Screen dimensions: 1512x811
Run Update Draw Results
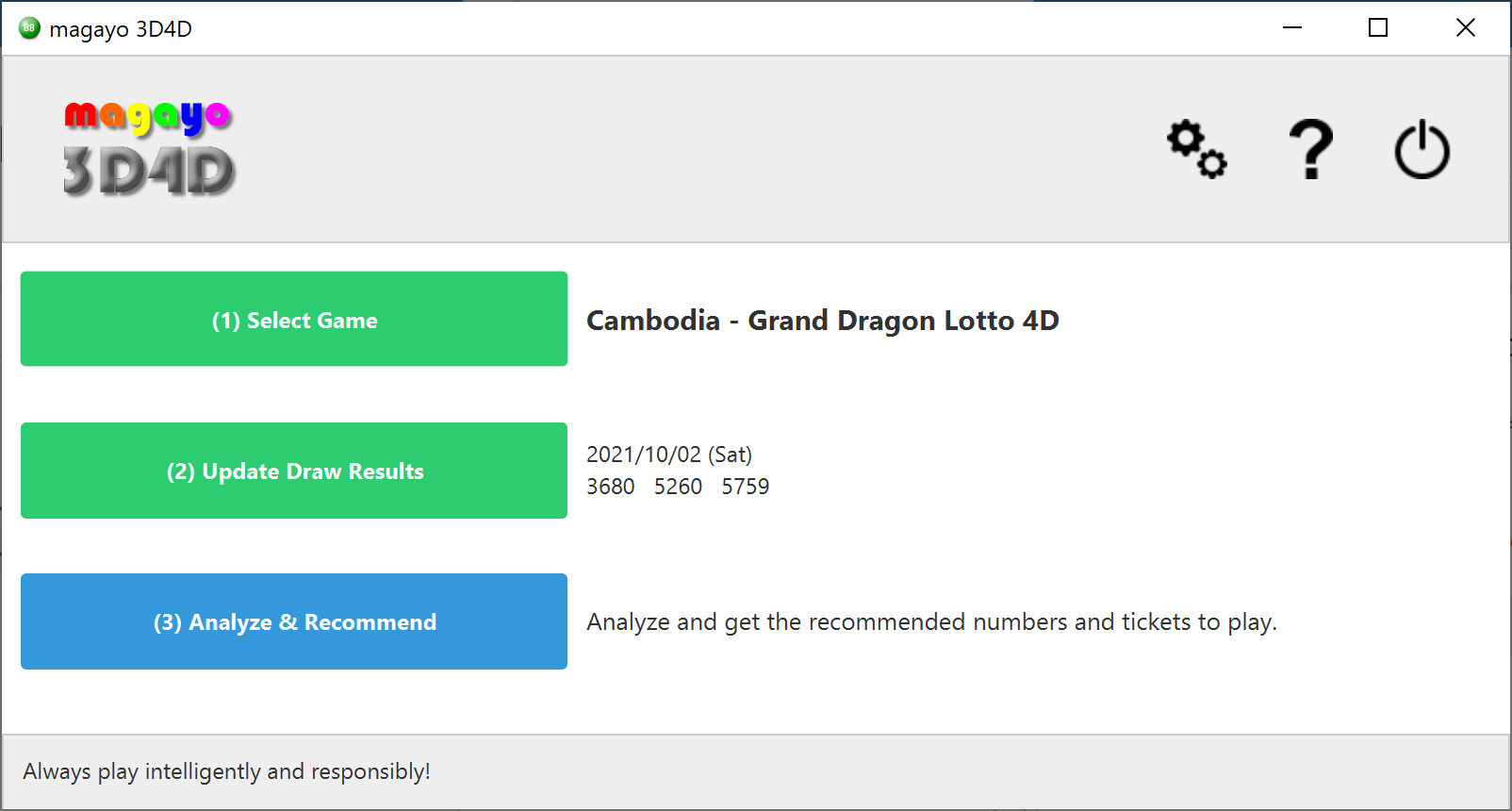tap(294, 471)
